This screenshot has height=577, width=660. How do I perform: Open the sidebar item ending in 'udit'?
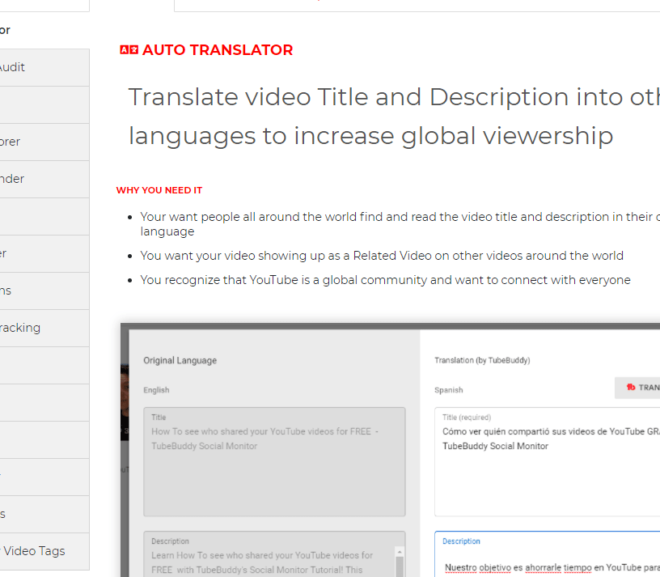pos(44,67)
